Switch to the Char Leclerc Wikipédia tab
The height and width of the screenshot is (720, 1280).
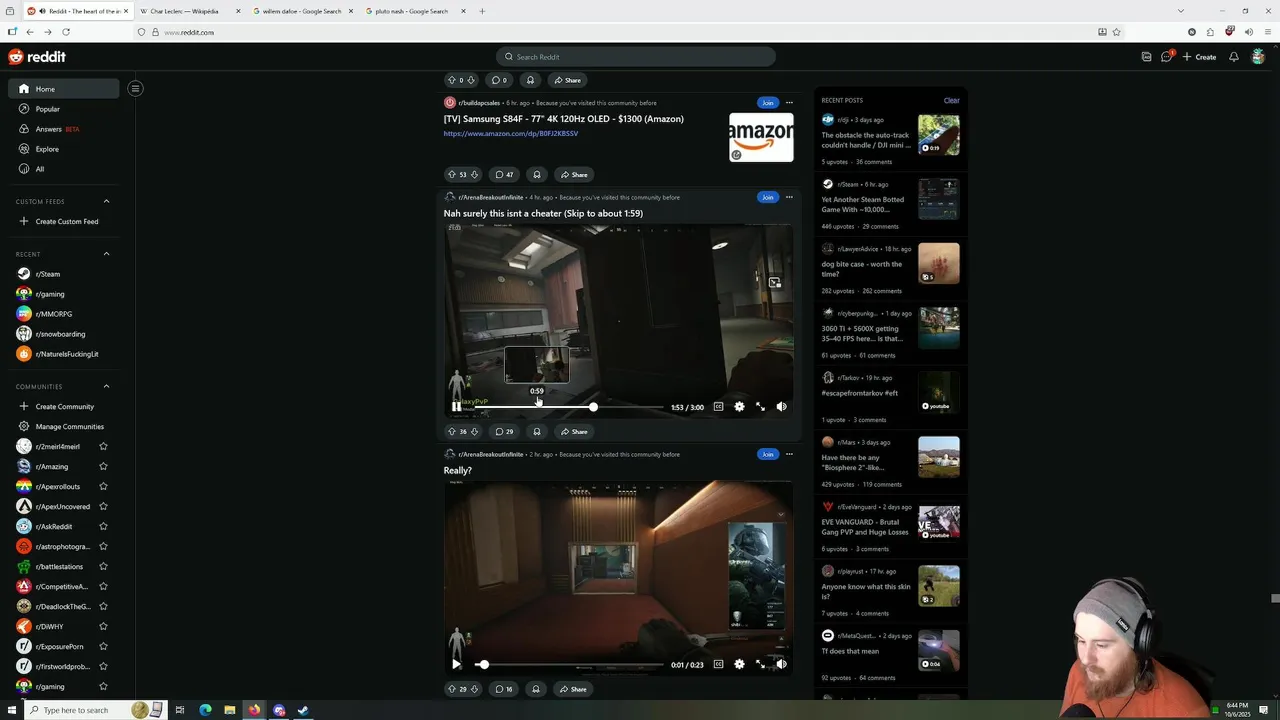(x=188, y=11)
